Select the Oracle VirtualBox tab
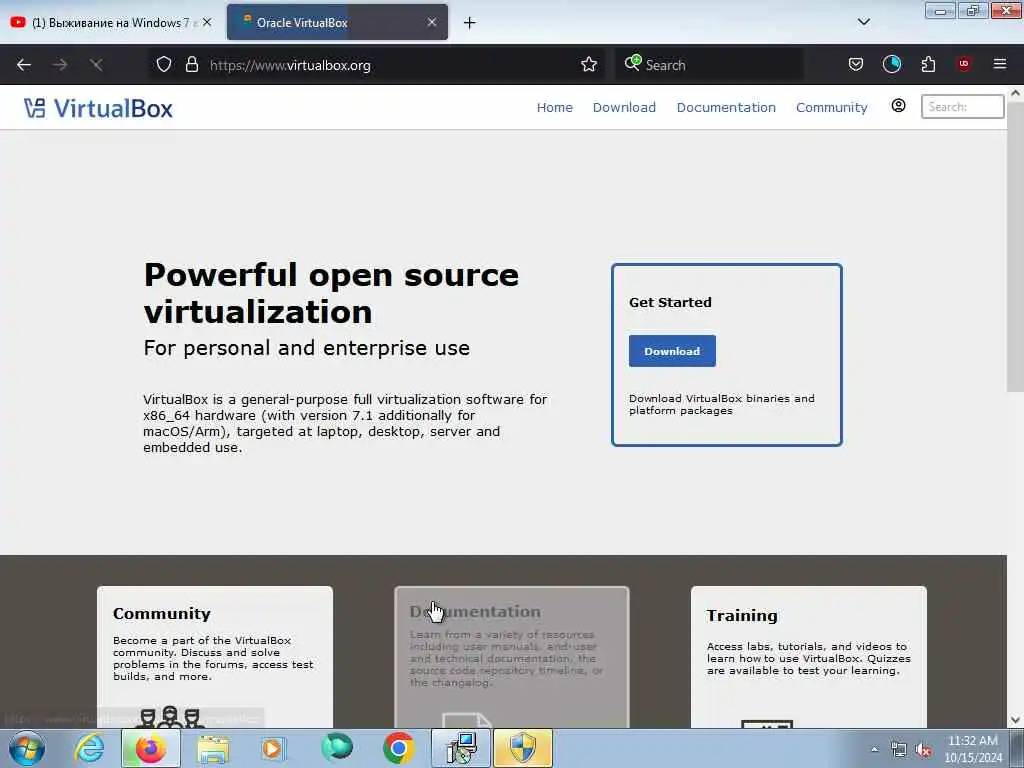The width and height of the screenshot is (1024, 768). (337, 22)
